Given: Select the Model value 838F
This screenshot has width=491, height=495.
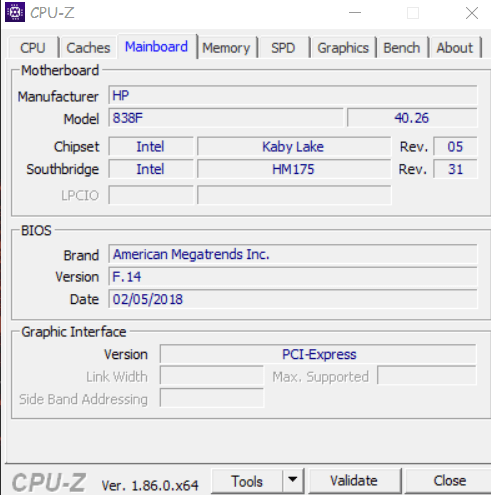Looking at the screenshot, I should tap(226, 118).
